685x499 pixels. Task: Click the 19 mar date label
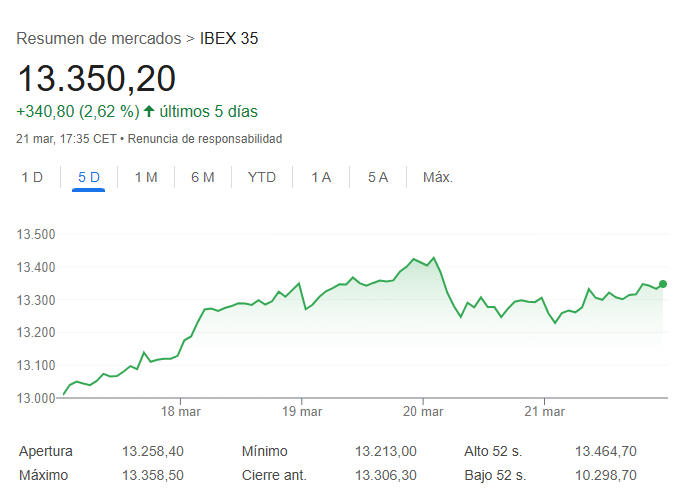[302, 411]
